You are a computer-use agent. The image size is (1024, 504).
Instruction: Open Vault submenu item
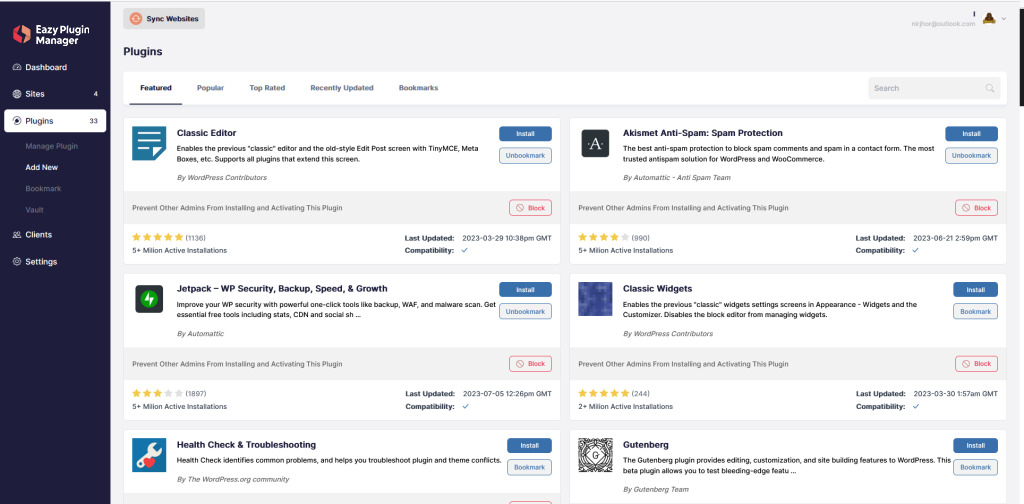point(35,210)
